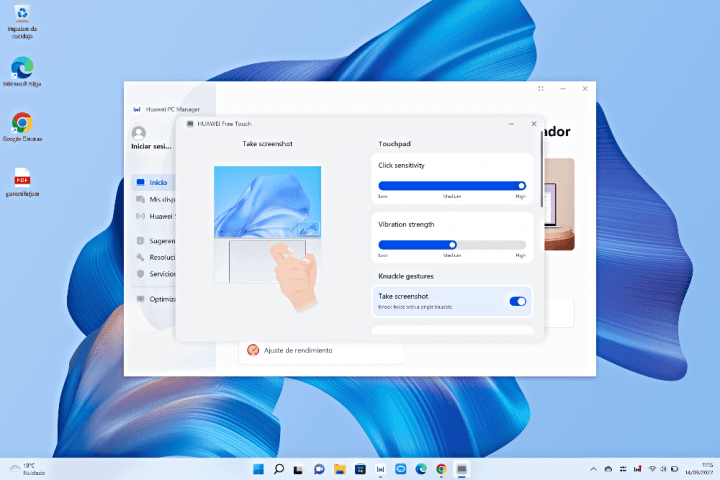Image resolution: width=720 pixels, height=480 pixels.
Task: Open Optimiz... in PC Manager sidebar
Action: pyautogui.click(x=155, y=299)
